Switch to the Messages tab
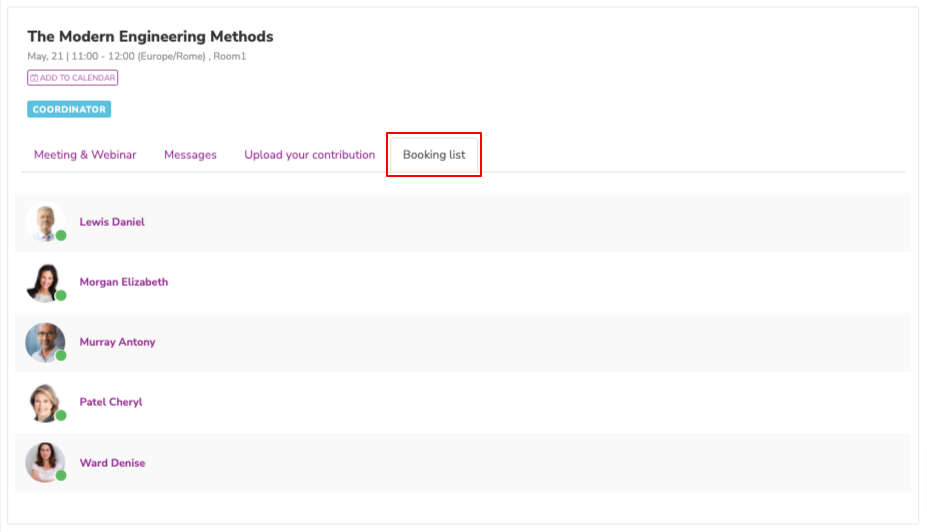927x532 pixels. [190, 155]
